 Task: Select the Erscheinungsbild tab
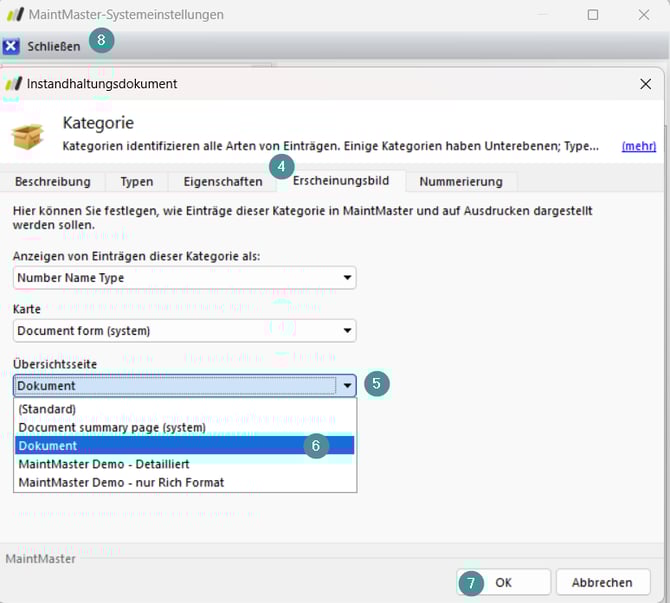tap(341, 181)
